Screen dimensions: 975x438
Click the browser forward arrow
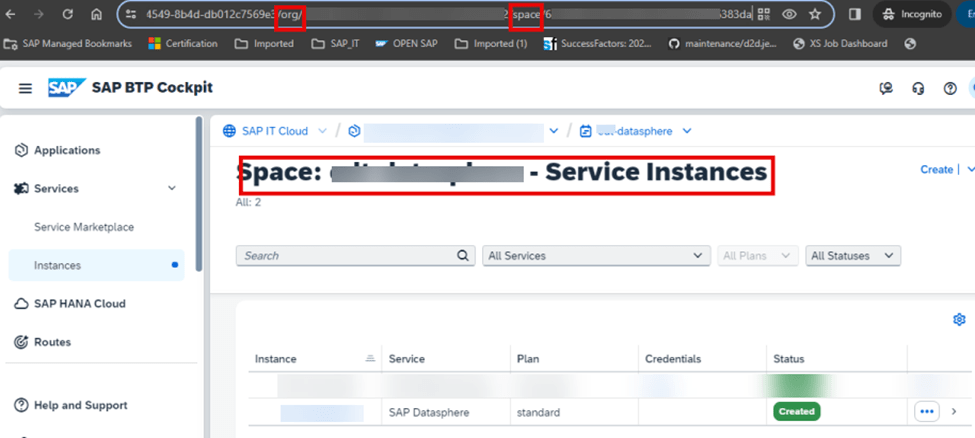click(39, 14)
